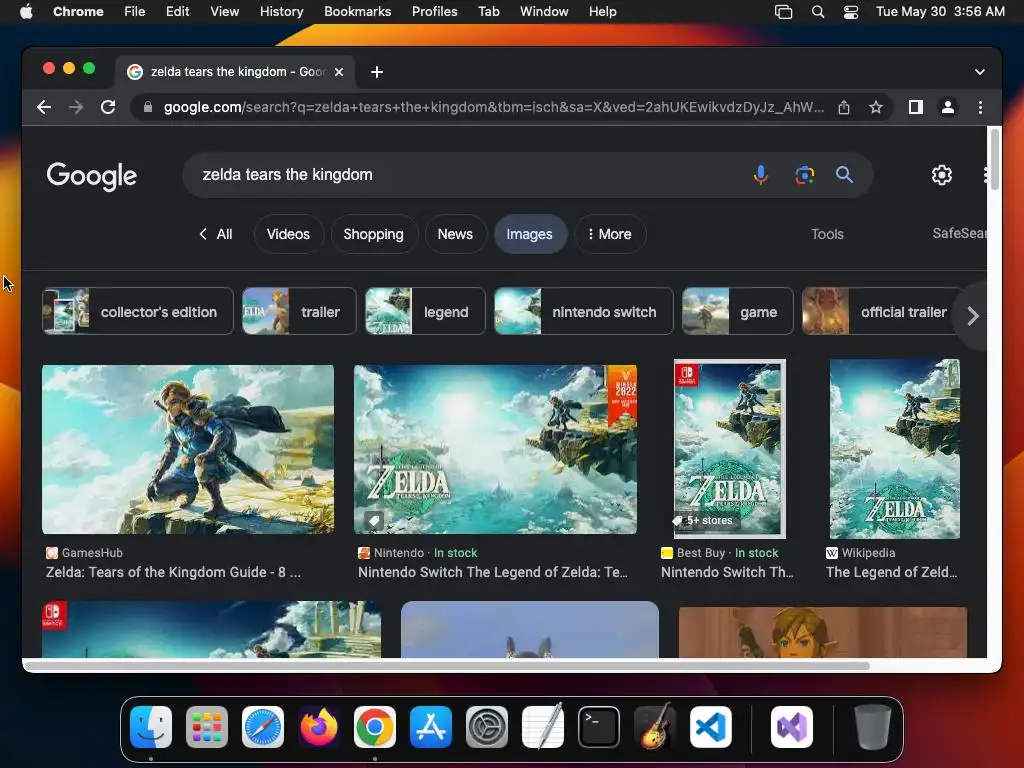
Task: Click the magnifier search button in search box
Action: 844,174
